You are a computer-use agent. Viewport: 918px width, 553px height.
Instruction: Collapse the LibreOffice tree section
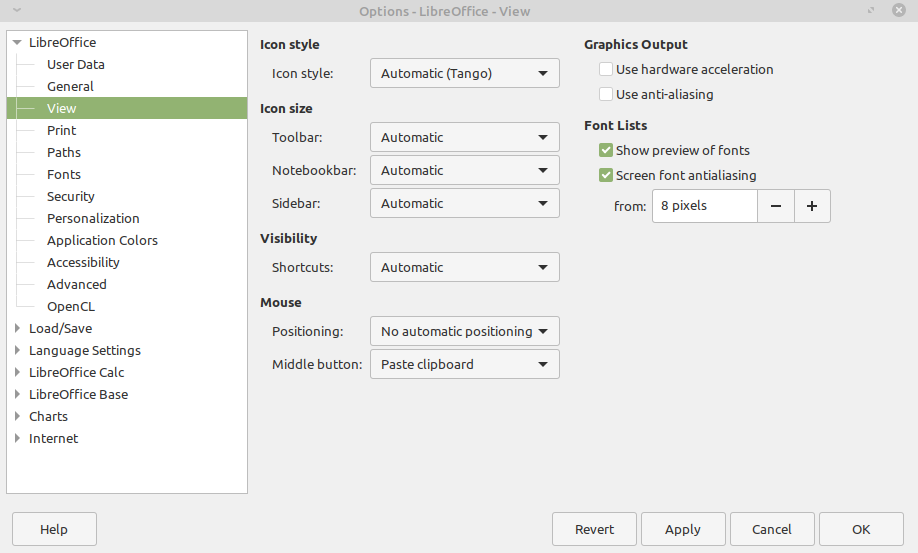[17, 43]
